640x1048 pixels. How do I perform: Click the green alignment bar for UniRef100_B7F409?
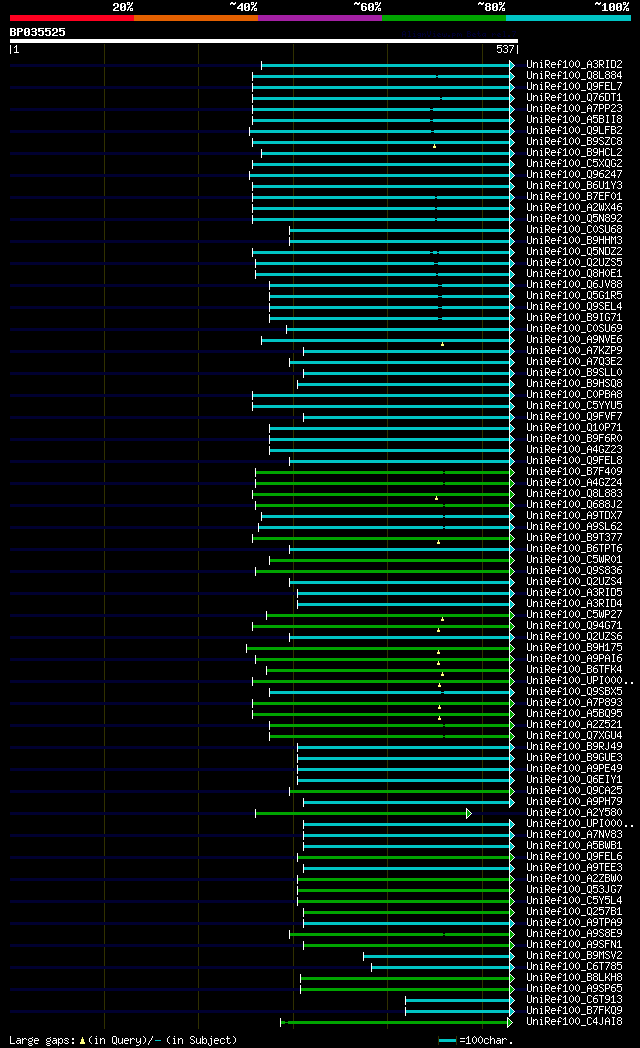click(x=383, y=473)
